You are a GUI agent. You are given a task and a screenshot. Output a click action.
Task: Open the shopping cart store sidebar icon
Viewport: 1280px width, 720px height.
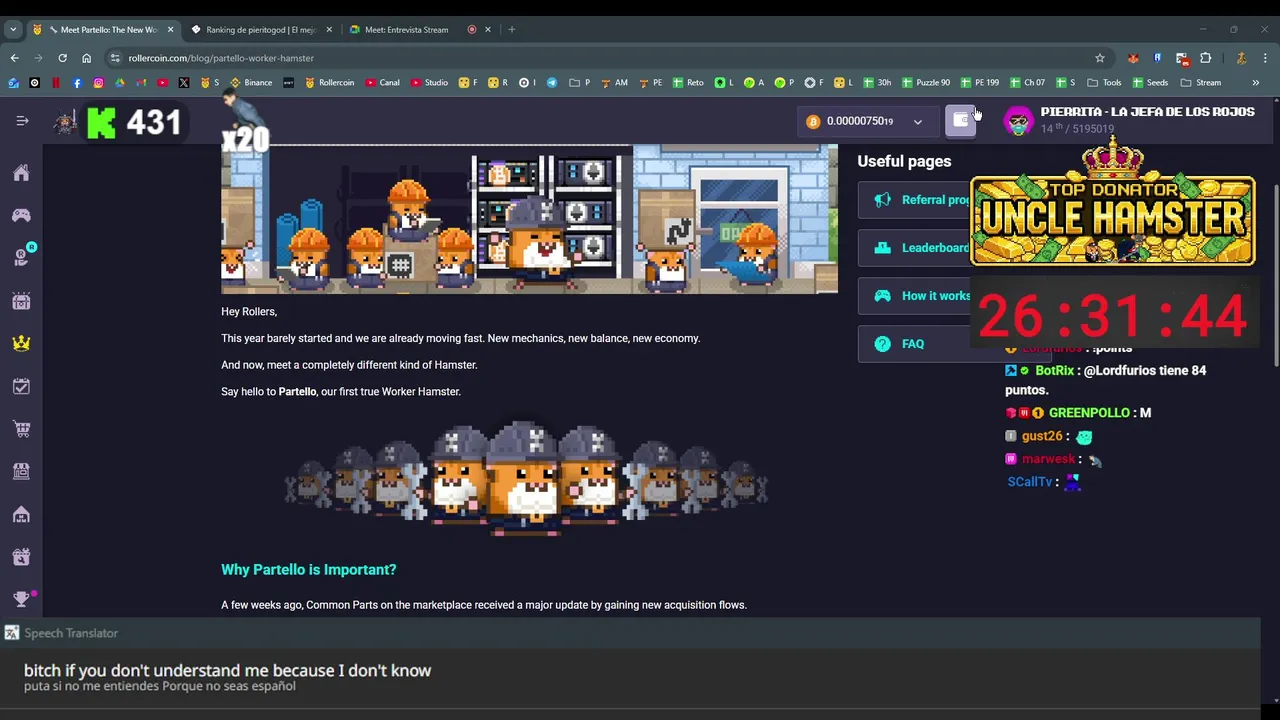(x=21, y=429)
